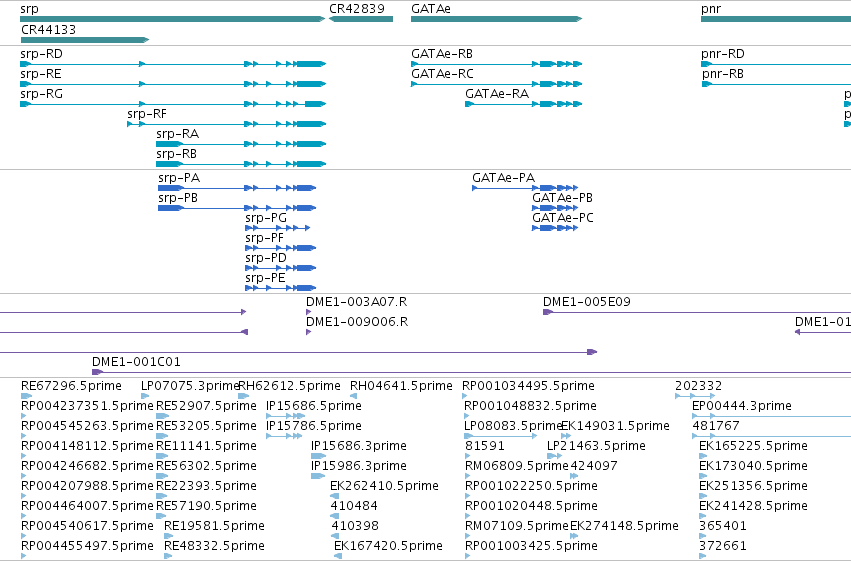
Task: Click the DME1-001C01 clone feature
Action: [472, 372]
